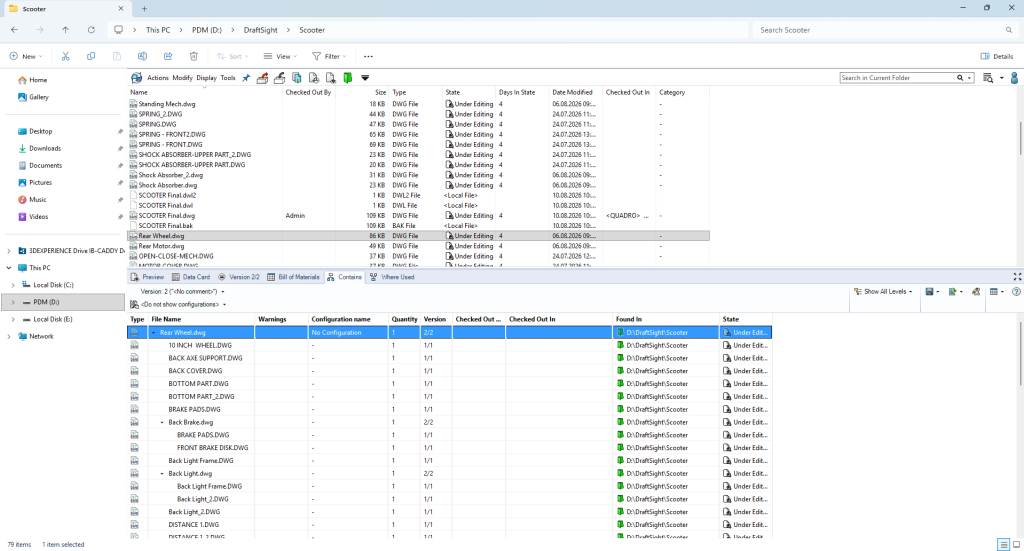Viewport: 1024px width, 551px height.
Task: Open Downloads in the navigation pane
Action: coord(45,149)
